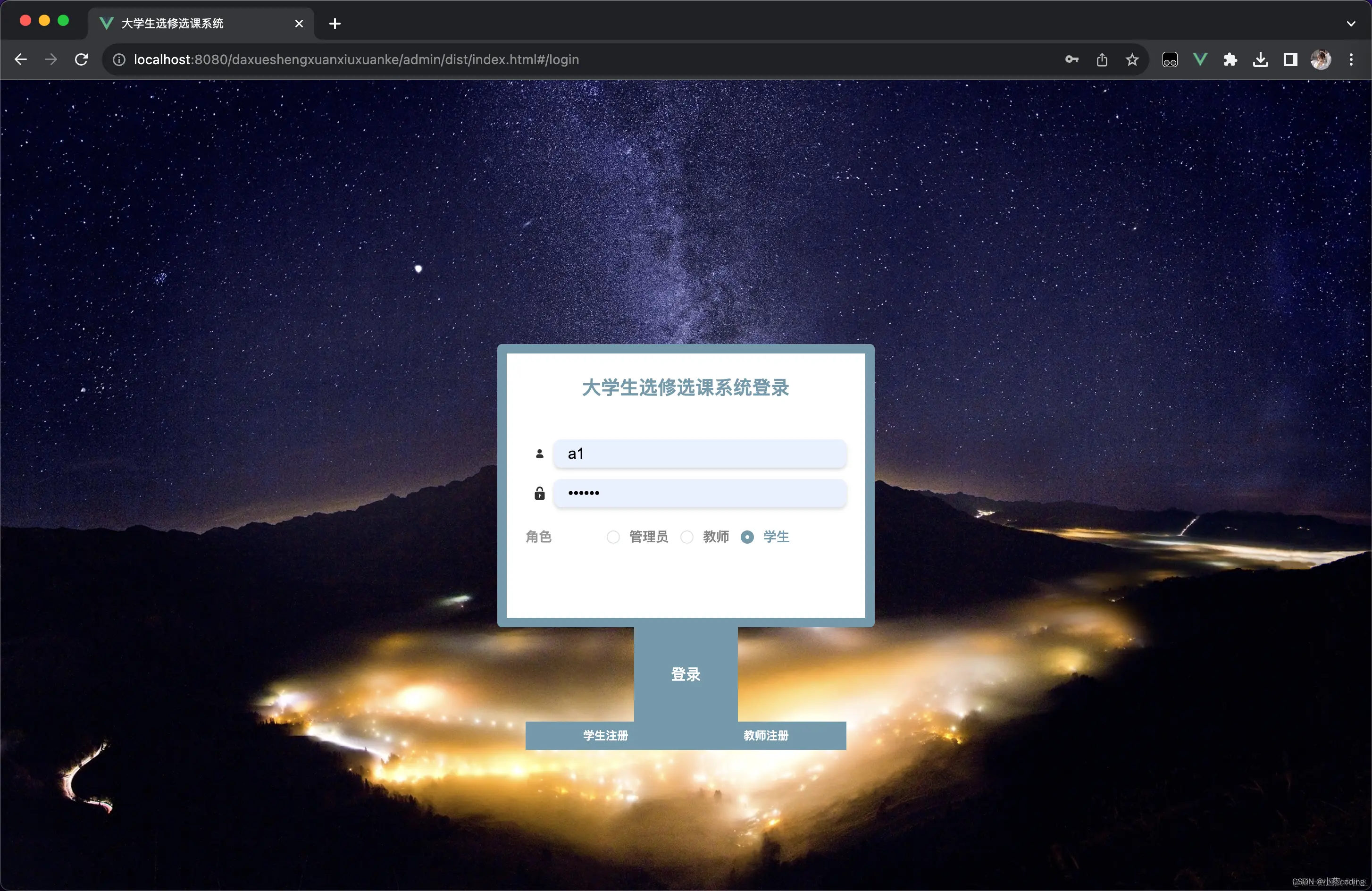The image size is (1372, 891).
Task: Reload the current page
Action: coord(81,59)
